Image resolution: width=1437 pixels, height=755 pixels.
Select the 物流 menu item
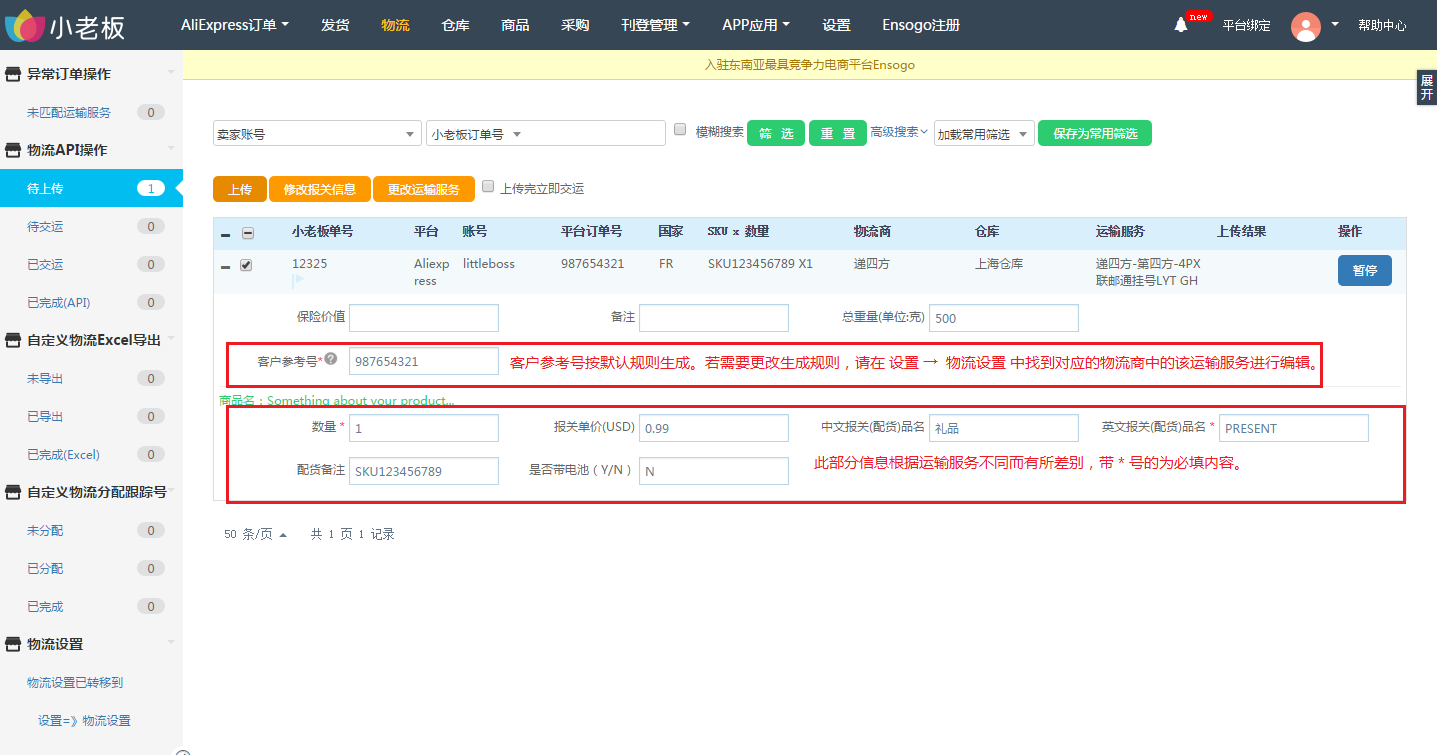(395, 25)
